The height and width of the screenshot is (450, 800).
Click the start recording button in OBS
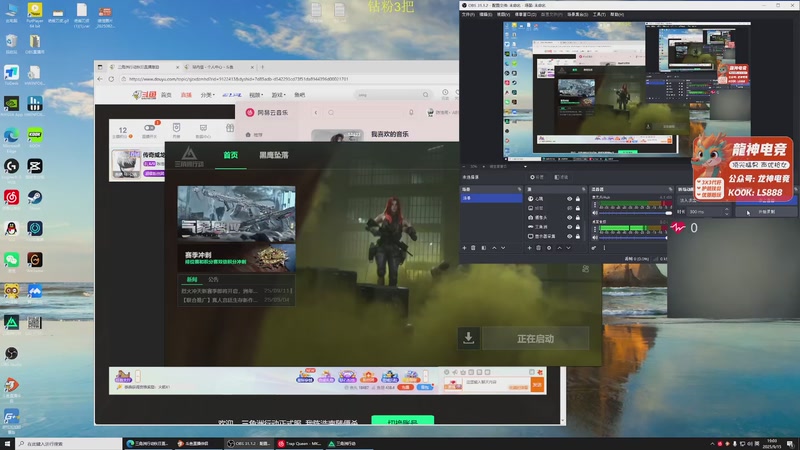point(766,212)
